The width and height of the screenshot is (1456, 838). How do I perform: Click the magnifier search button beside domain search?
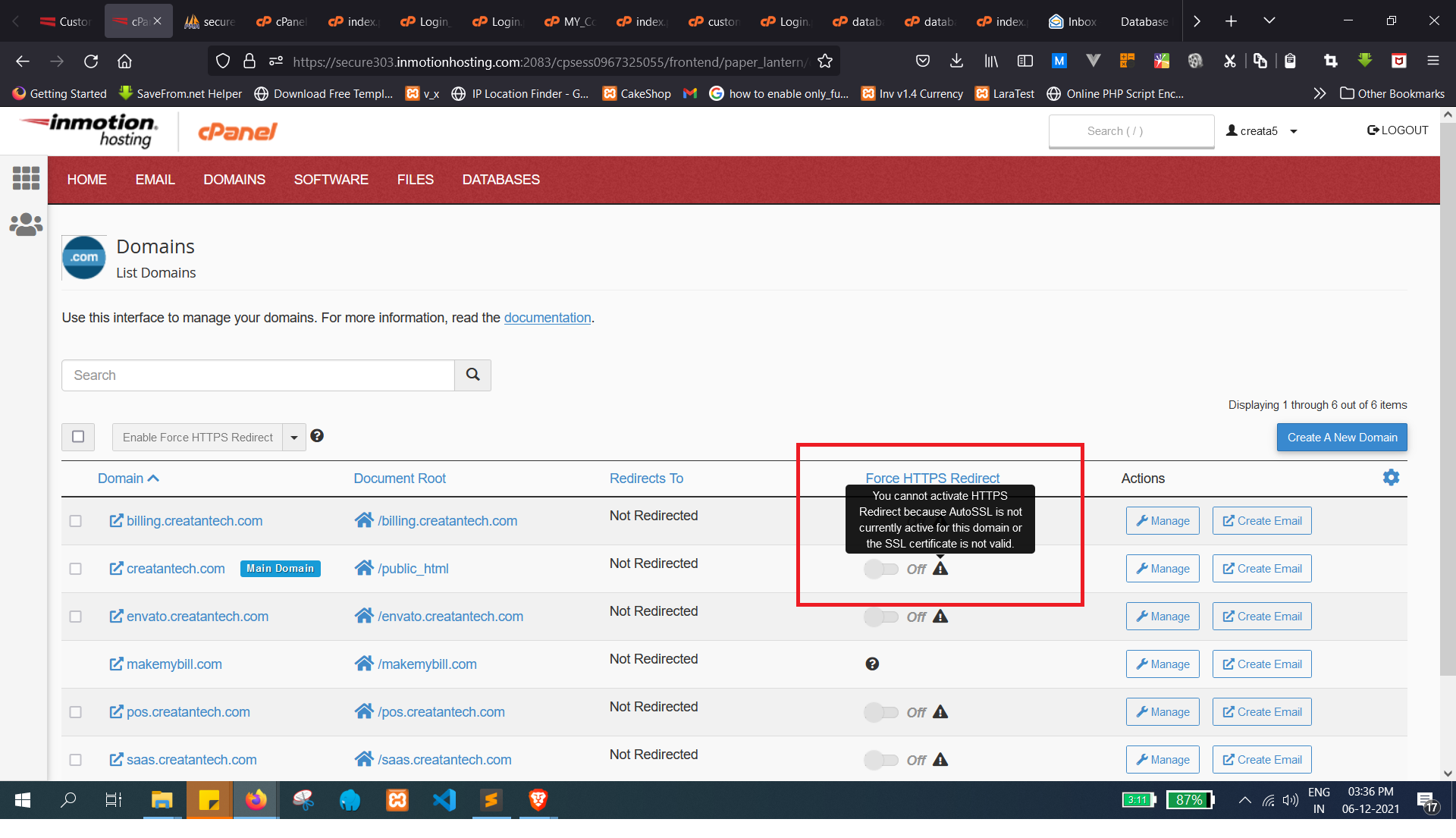tap(472, 375)
